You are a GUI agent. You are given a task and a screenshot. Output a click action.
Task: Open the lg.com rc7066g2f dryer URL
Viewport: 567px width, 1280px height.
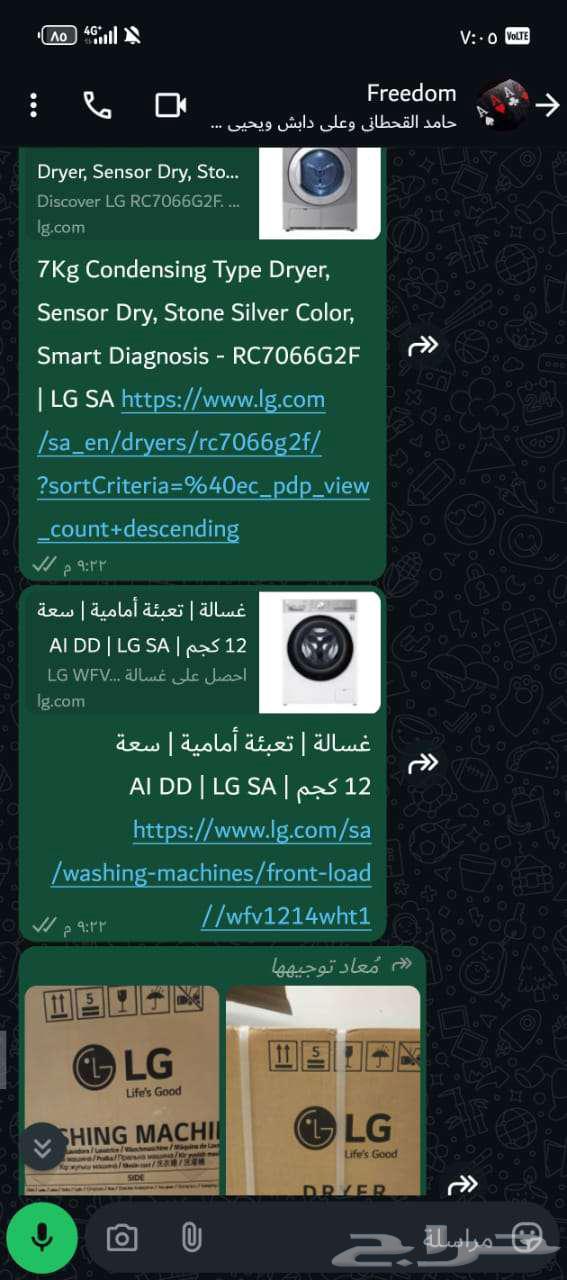(x=204, y=464)
